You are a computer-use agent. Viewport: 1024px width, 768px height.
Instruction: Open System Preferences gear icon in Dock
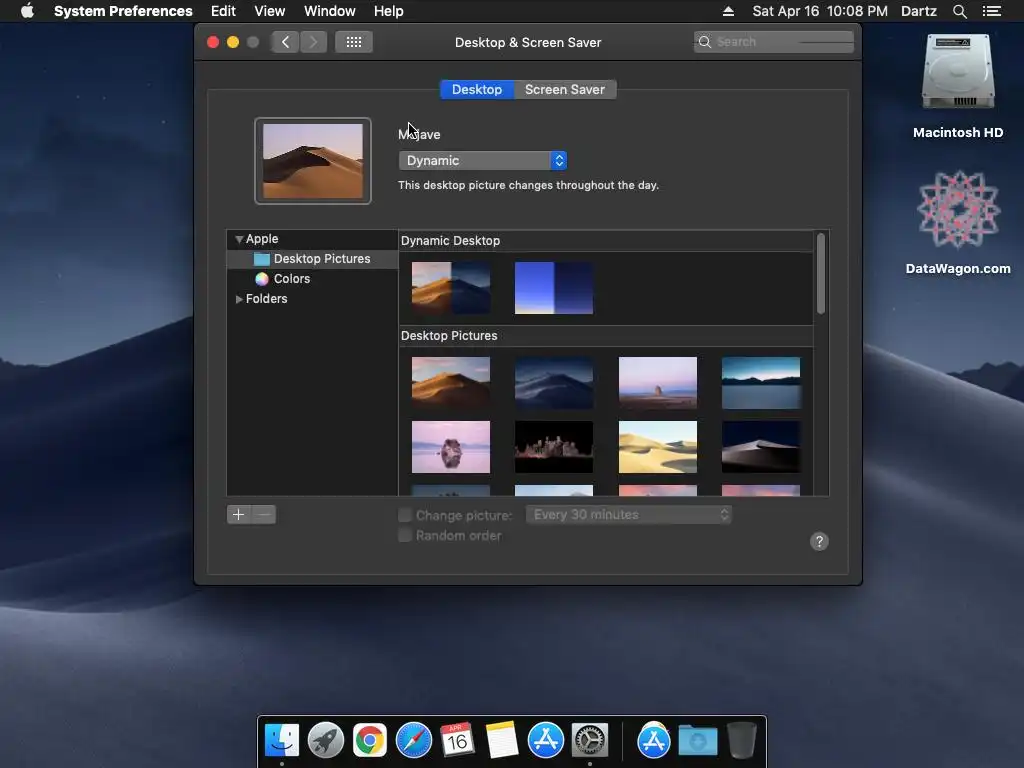coord(590,740)
